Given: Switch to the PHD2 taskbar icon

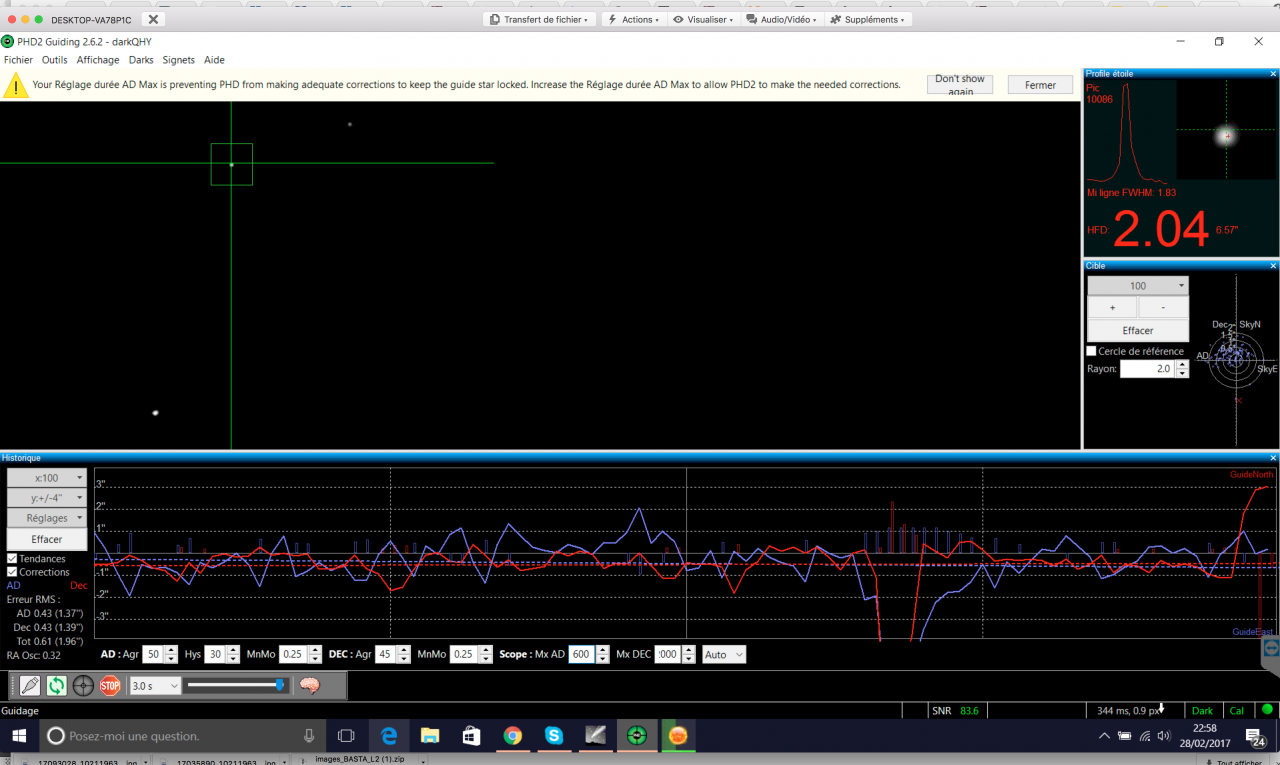Looking at the screenshot, I should tap(636, 736).
